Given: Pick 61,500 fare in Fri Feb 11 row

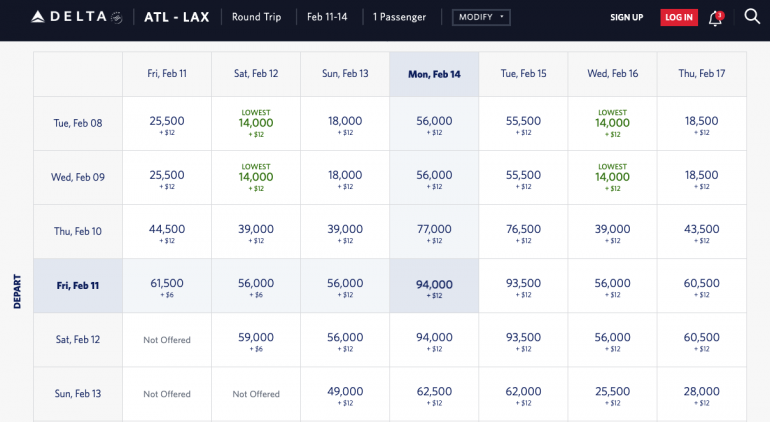Looking at the screenshot, I should pos(166,286).
